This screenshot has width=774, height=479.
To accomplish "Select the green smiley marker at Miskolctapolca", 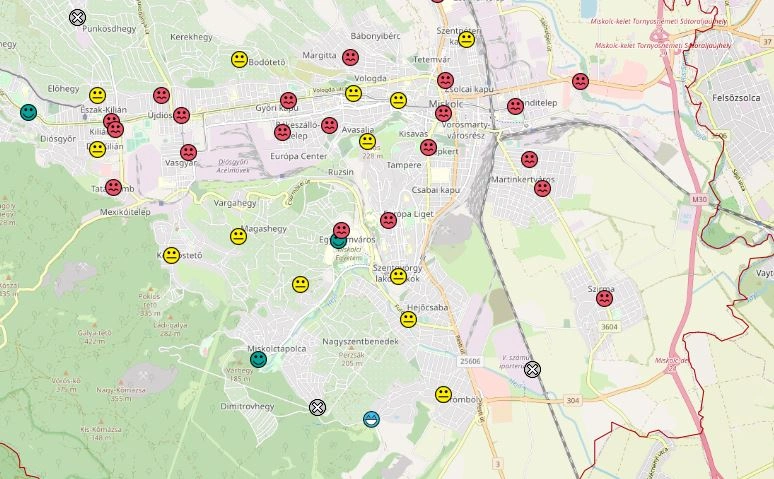I will tap(258, 359).
